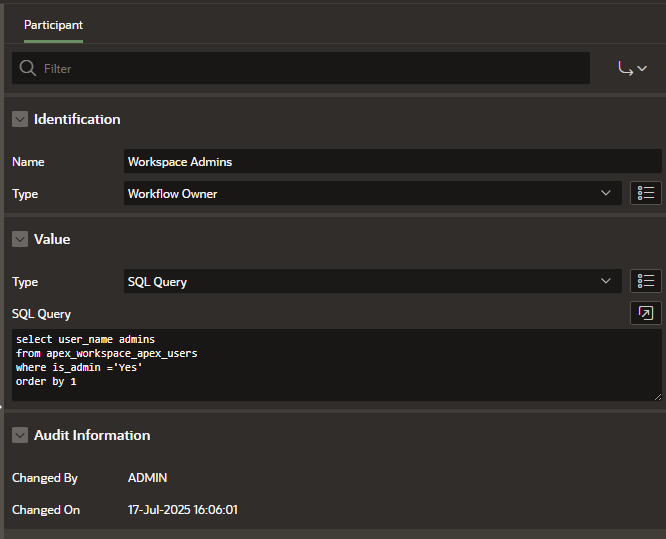Click the Identification section heading
This screenshot has height=539, width=666.
(x=77, y=119)
